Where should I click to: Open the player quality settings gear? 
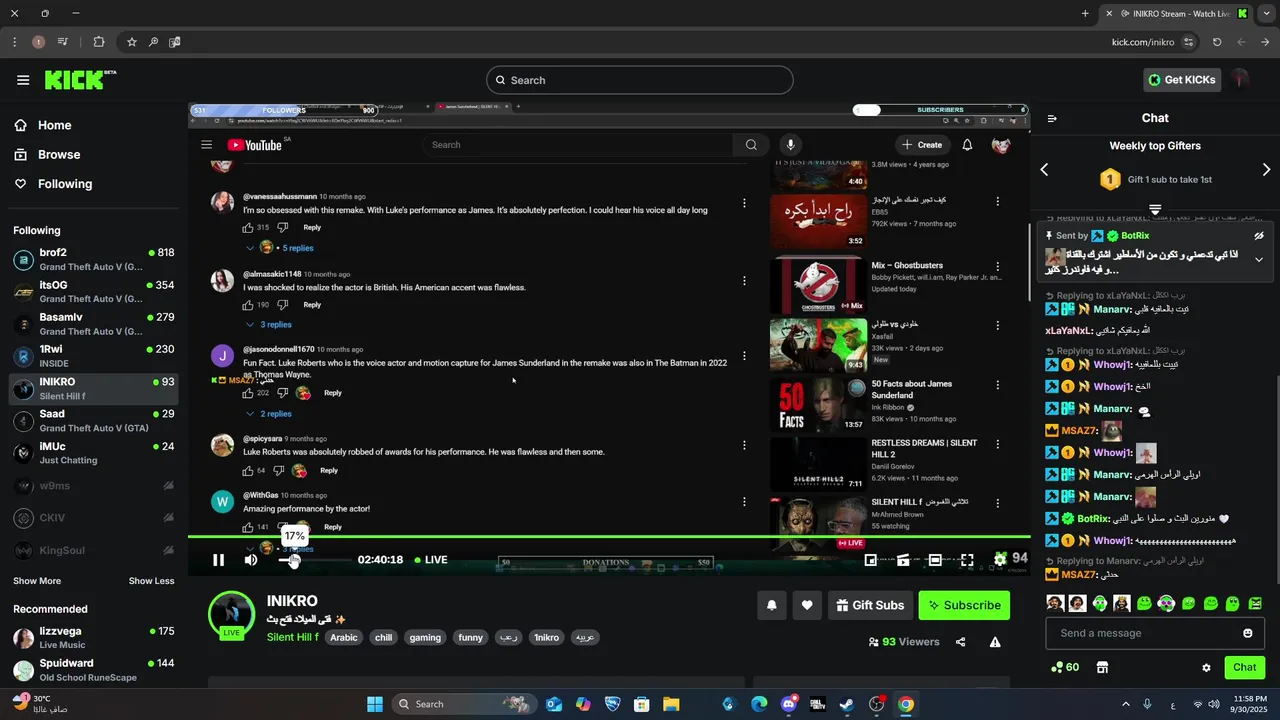1000,559
